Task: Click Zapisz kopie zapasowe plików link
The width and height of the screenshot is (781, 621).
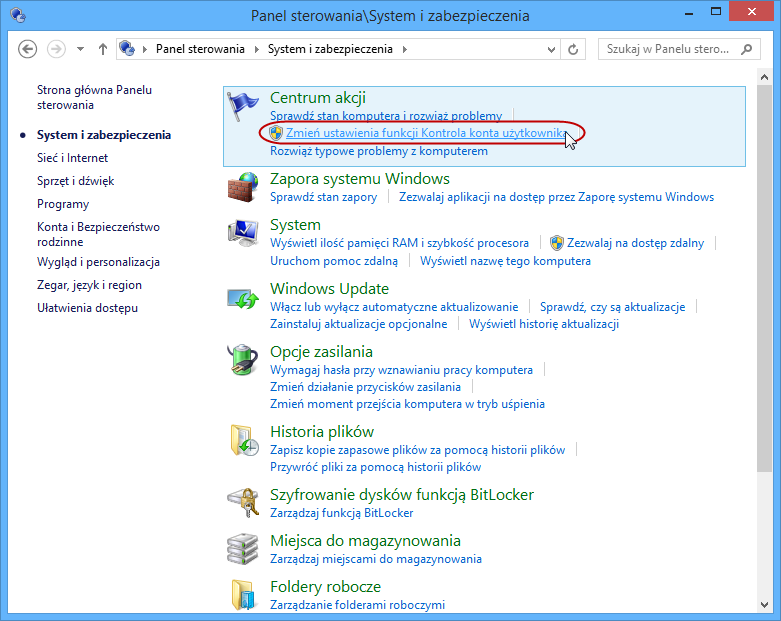Action: 417,450
